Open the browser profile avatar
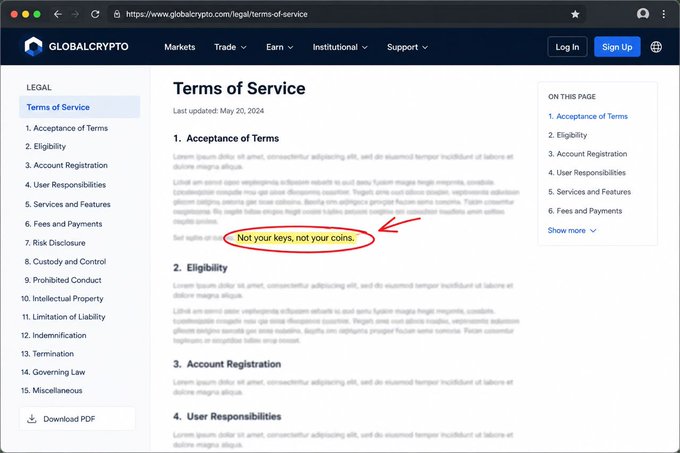 [643, 14]
